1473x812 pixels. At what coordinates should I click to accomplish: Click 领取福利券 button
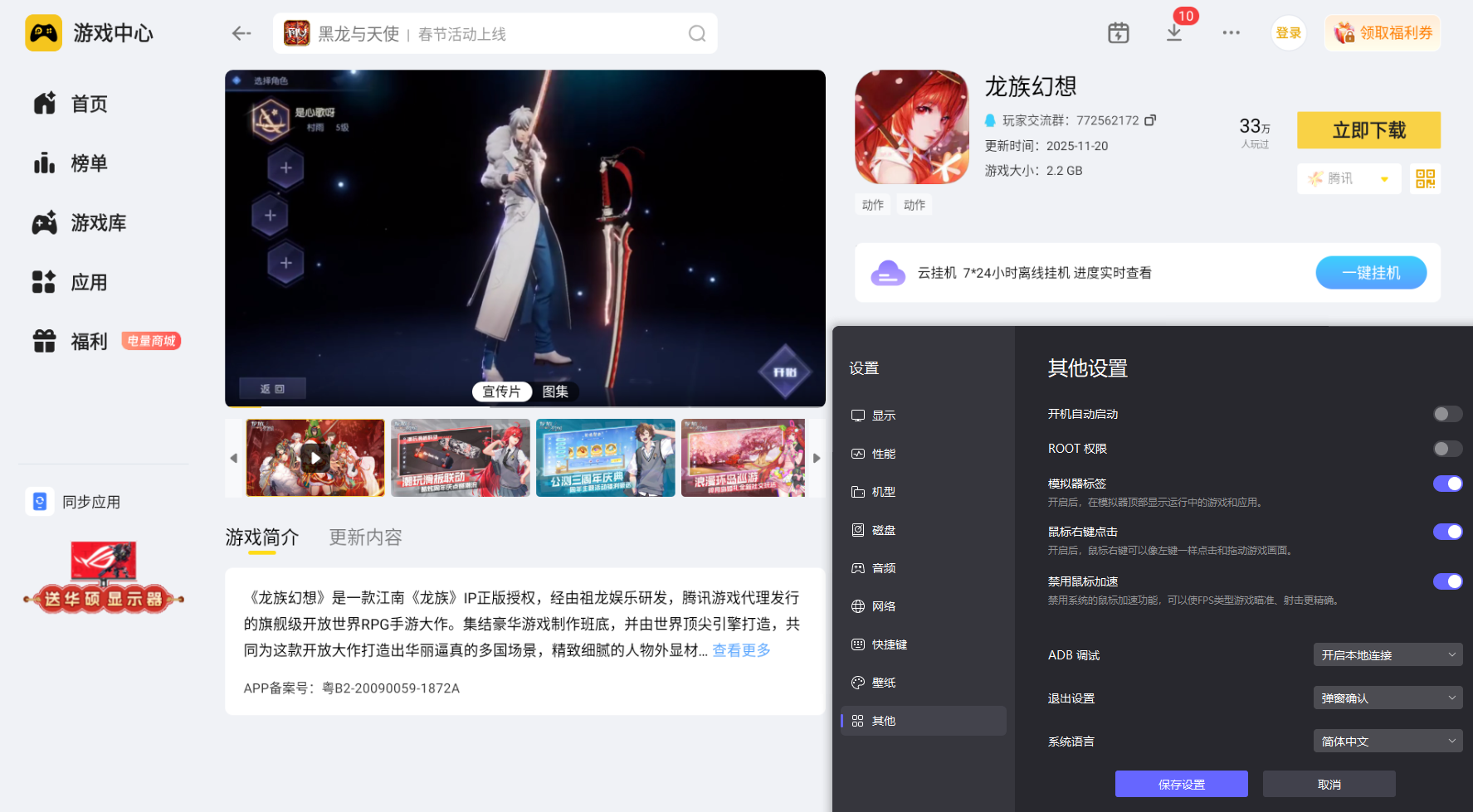tap(1383, 33)
